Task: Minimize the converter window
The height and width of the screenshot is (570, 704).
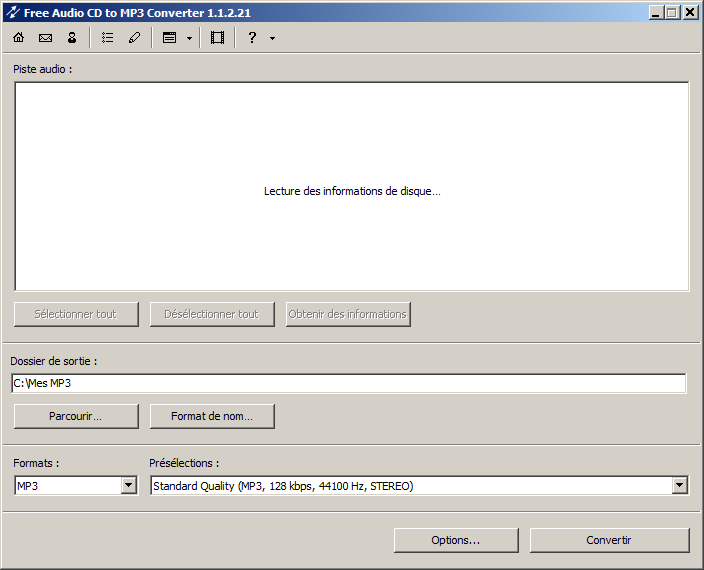Action: click(656, 13)
